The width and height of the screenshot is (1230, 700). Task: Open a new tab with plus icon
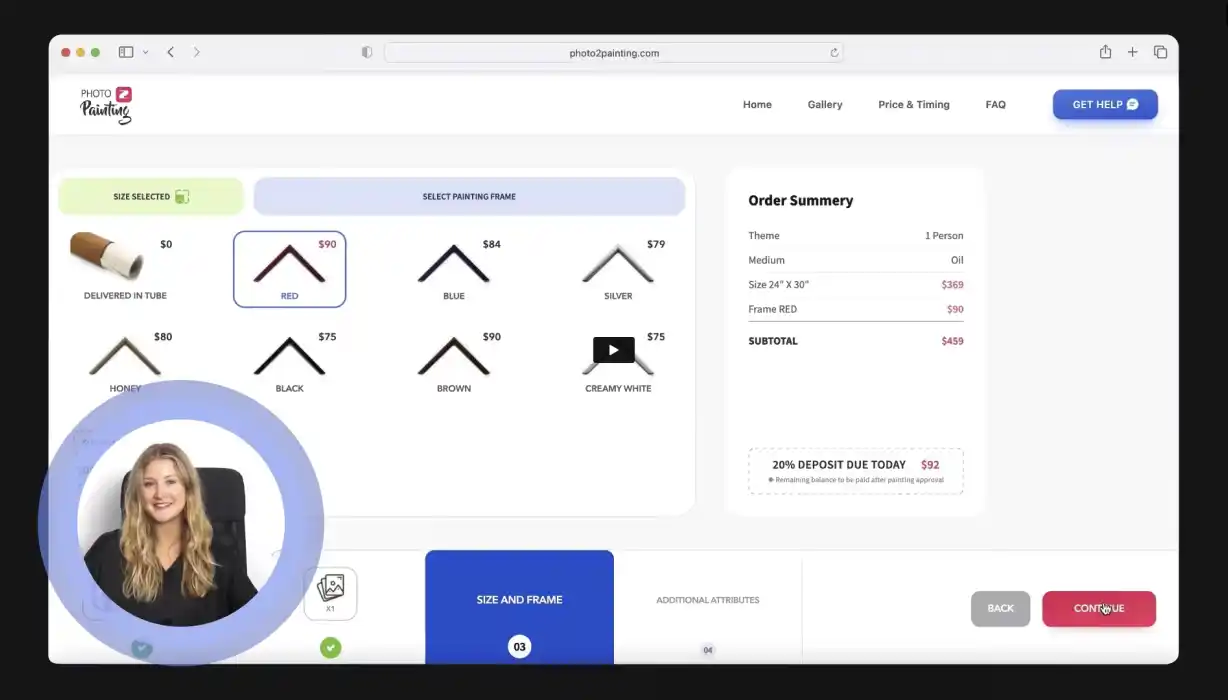(1132, 52)
